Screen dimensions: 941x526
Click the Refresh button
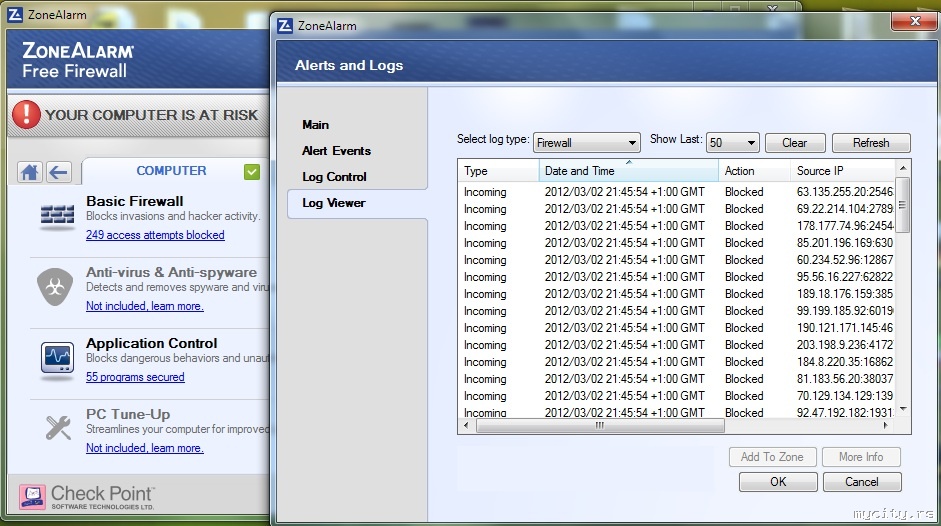[871, 143]
